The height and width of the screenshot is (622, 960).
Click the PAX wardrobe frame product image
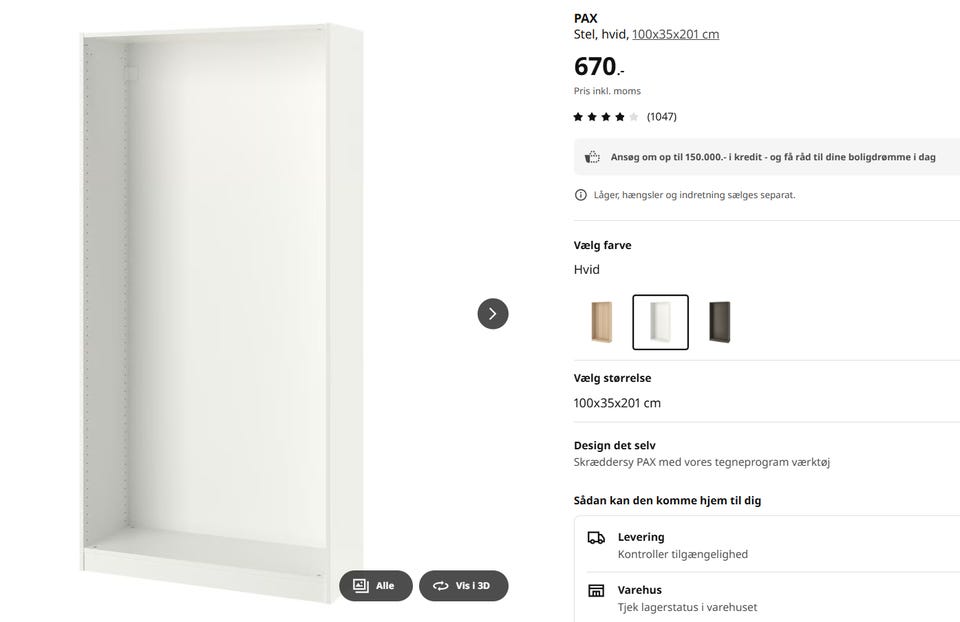click(x=223, y=300)
